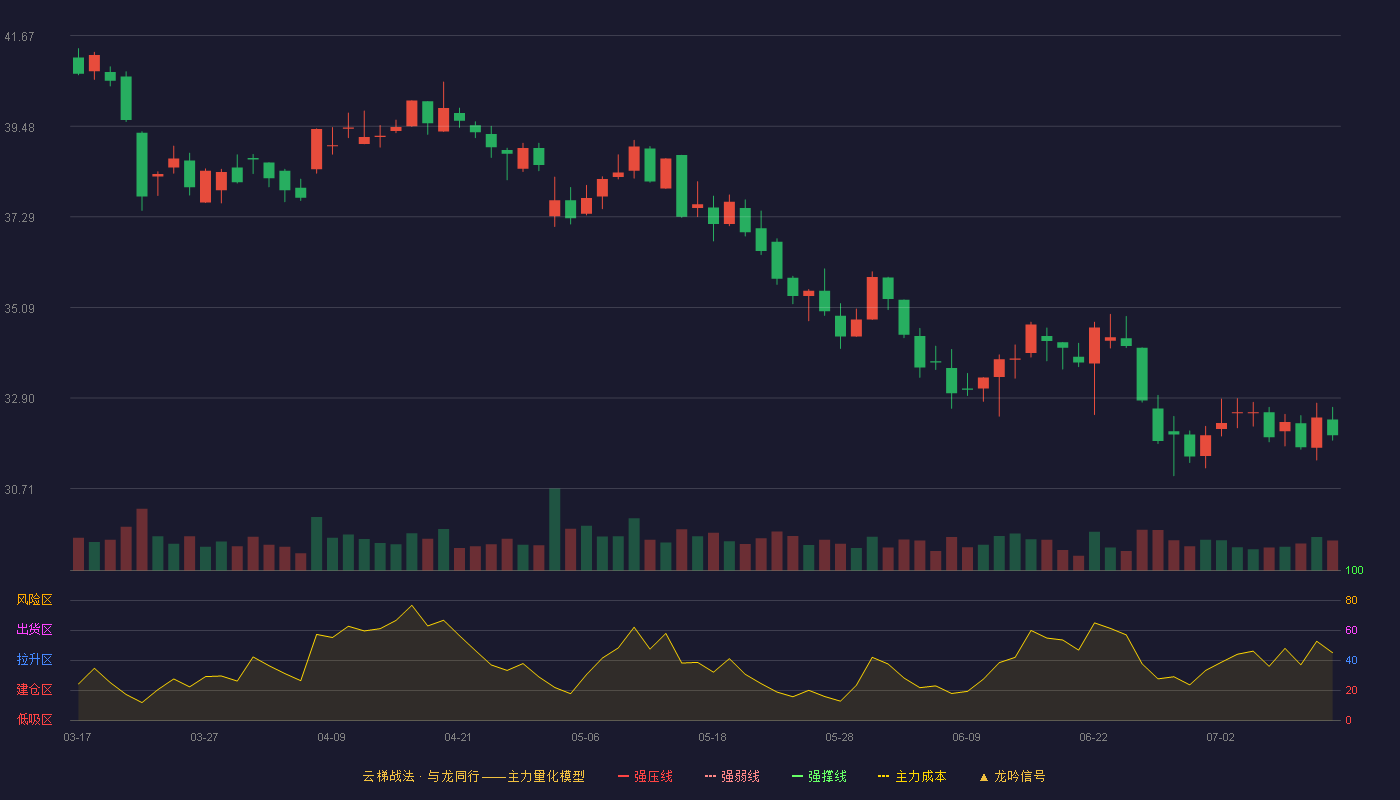Click the 龙吟信号 triangle legend icon
The image size is (1400, 800).
point(983,776)
